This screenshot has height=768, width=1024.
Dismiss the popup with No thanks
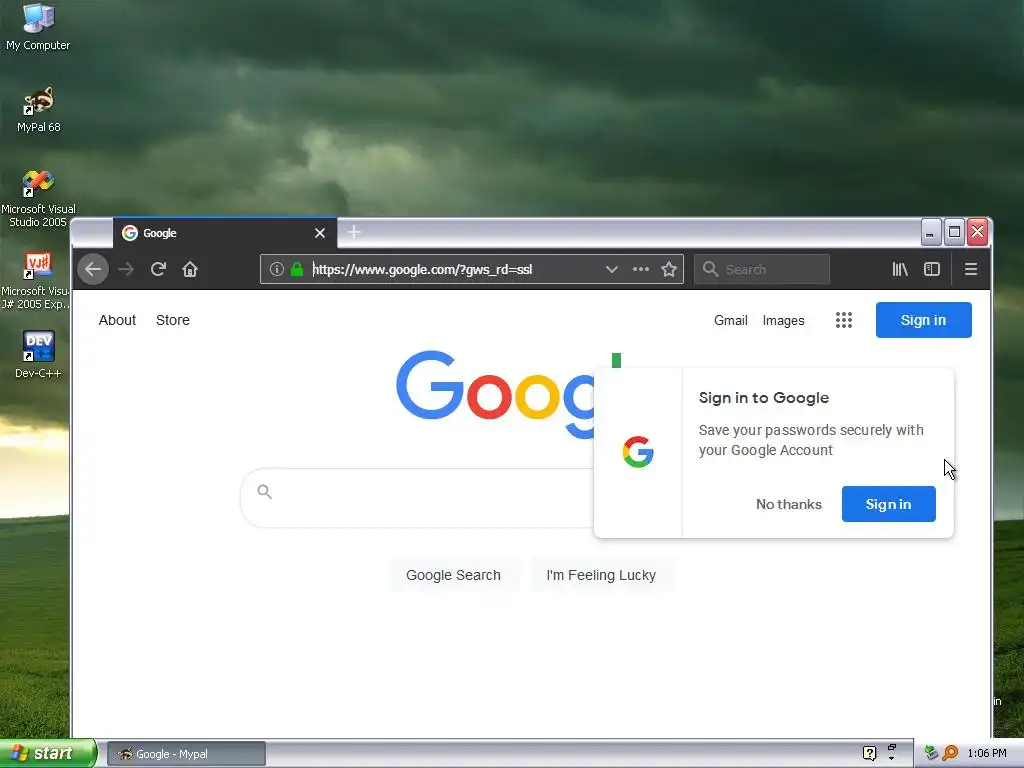click(789, 504)
